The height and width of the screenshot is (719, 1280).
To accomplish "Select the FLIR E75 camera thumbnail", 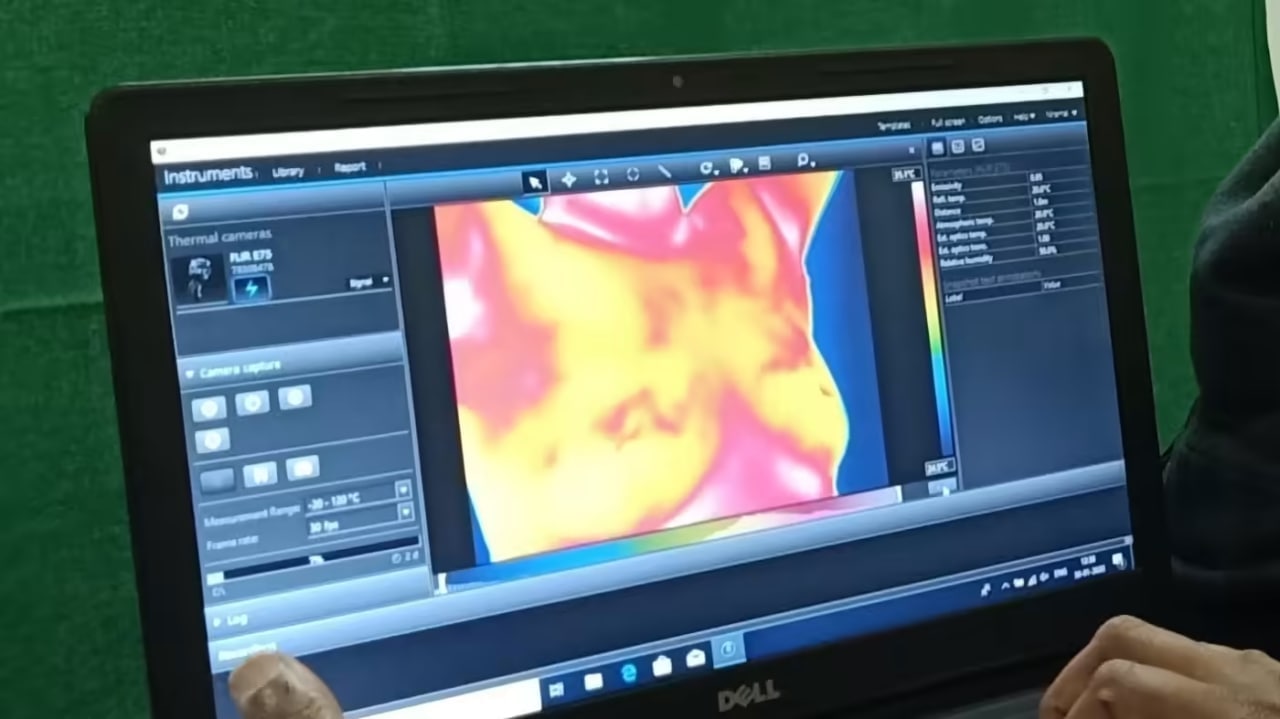I will point(198,279).
